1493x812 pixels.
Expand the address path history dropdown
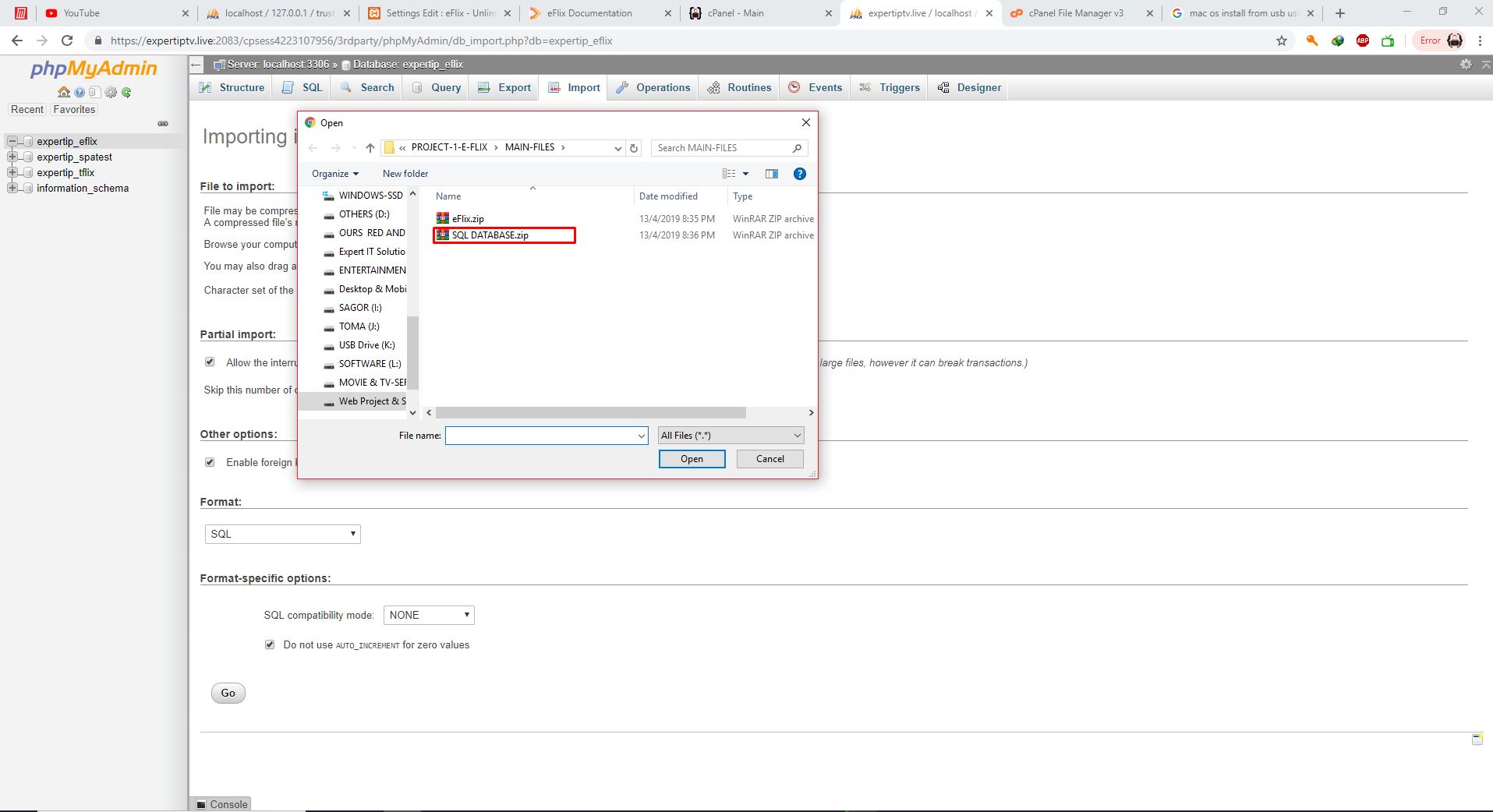(618, 148)
